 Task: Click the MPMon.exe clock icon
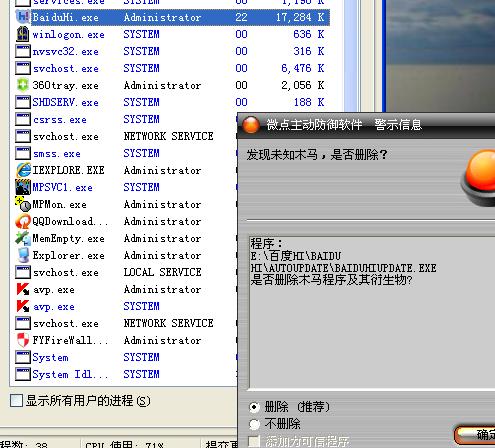(23, 204)
